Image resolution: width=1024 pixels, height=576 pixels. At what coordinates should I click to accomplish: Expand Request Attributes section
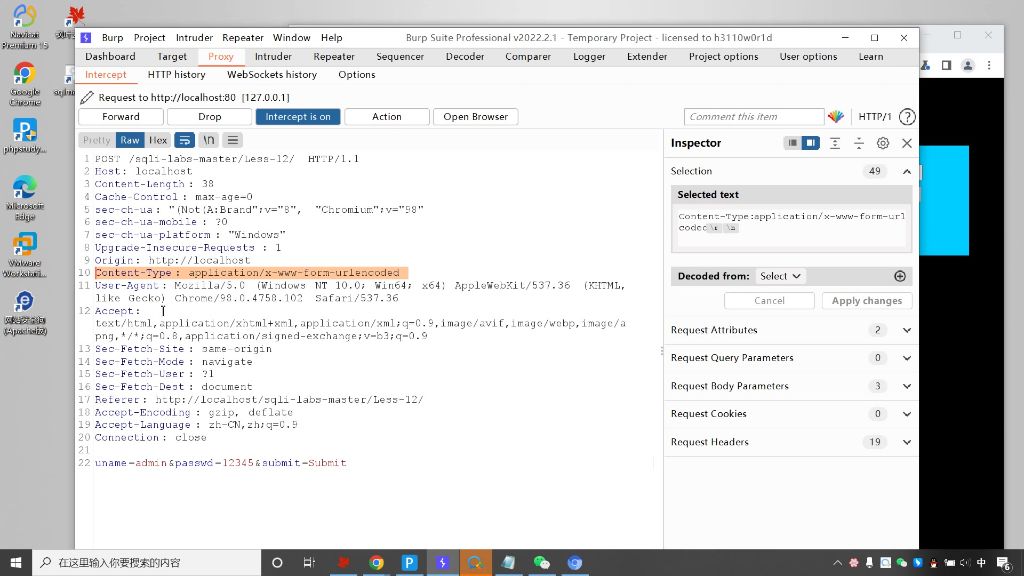pos(906,330)
